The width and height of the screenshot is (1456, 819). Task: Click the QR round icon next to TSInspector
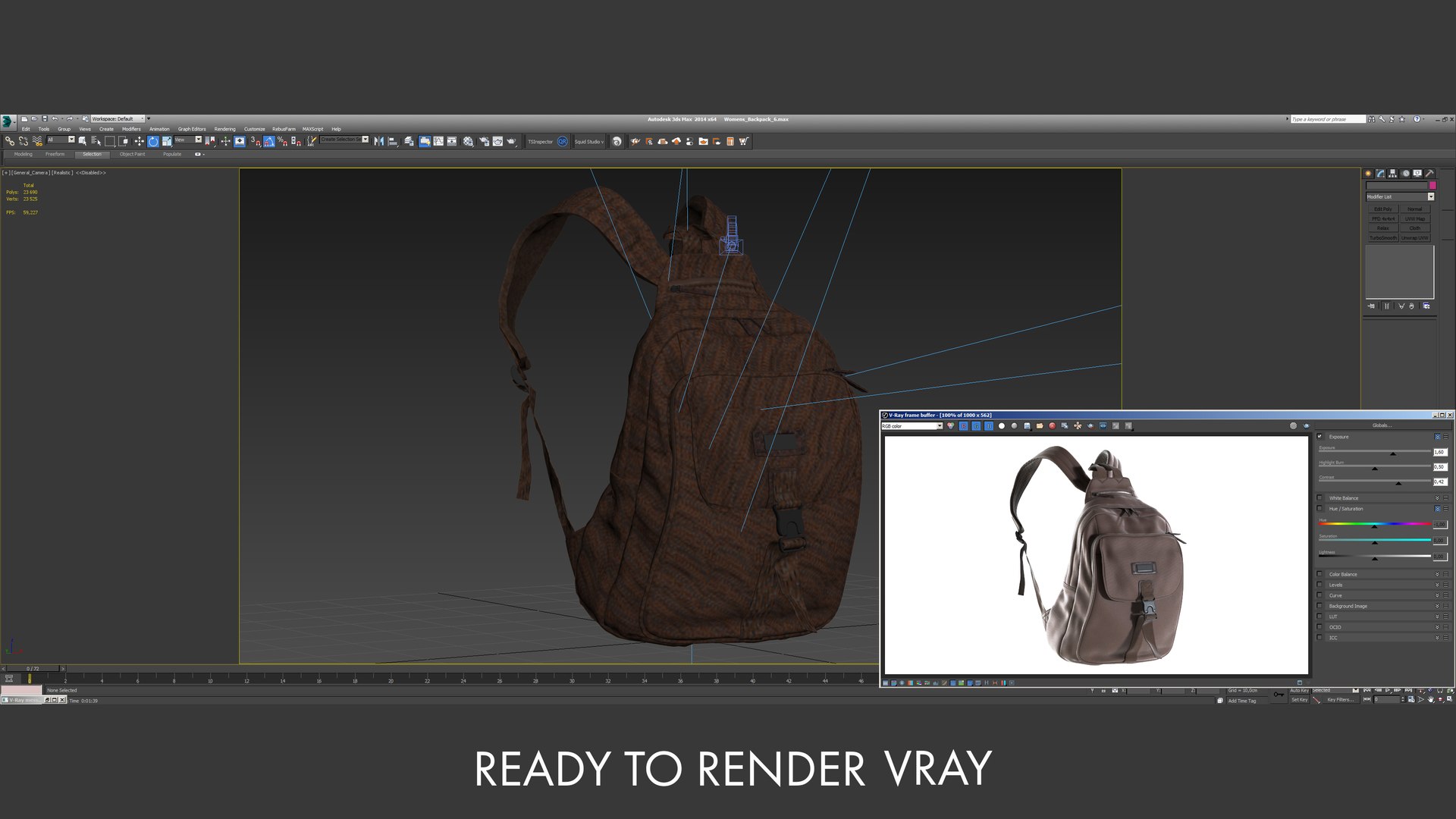click(562, 141)
